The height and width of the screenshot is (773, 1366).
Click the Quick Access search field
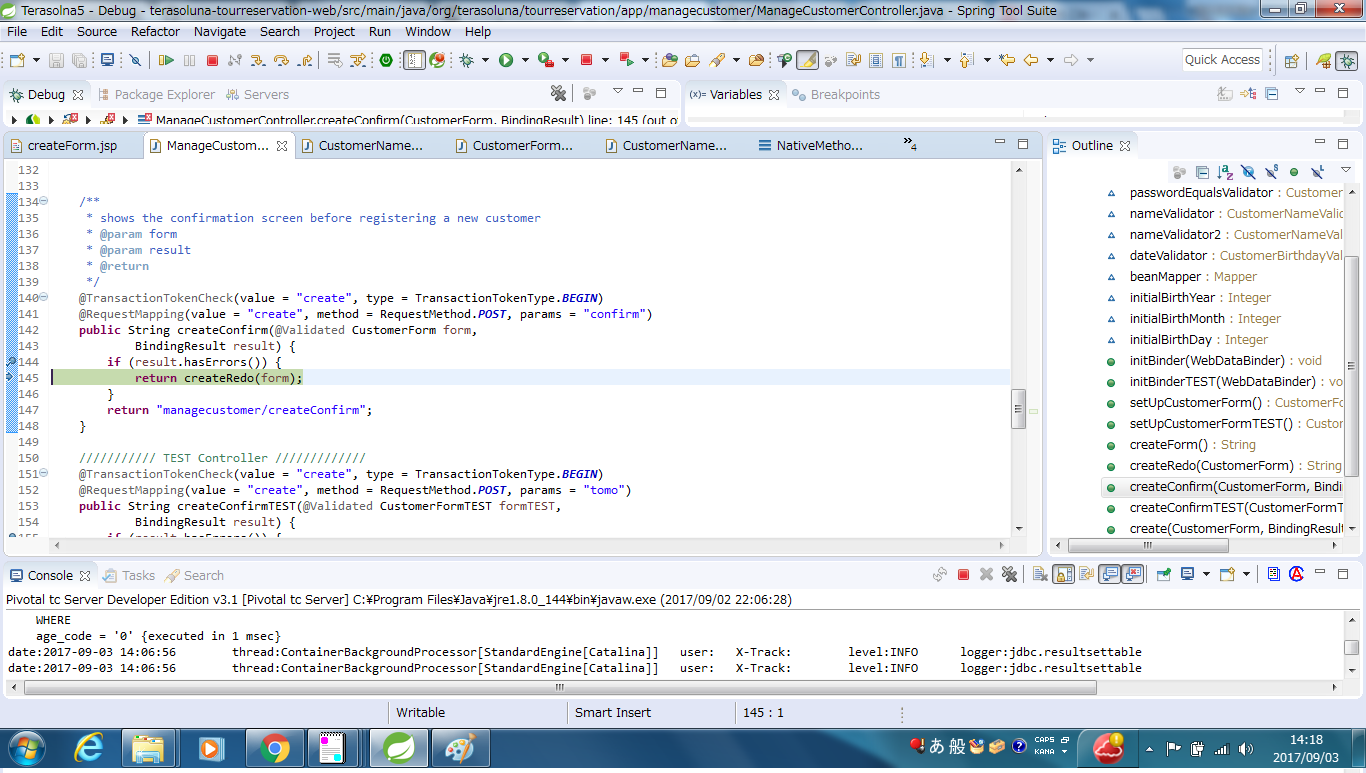tap(1222, 60)
